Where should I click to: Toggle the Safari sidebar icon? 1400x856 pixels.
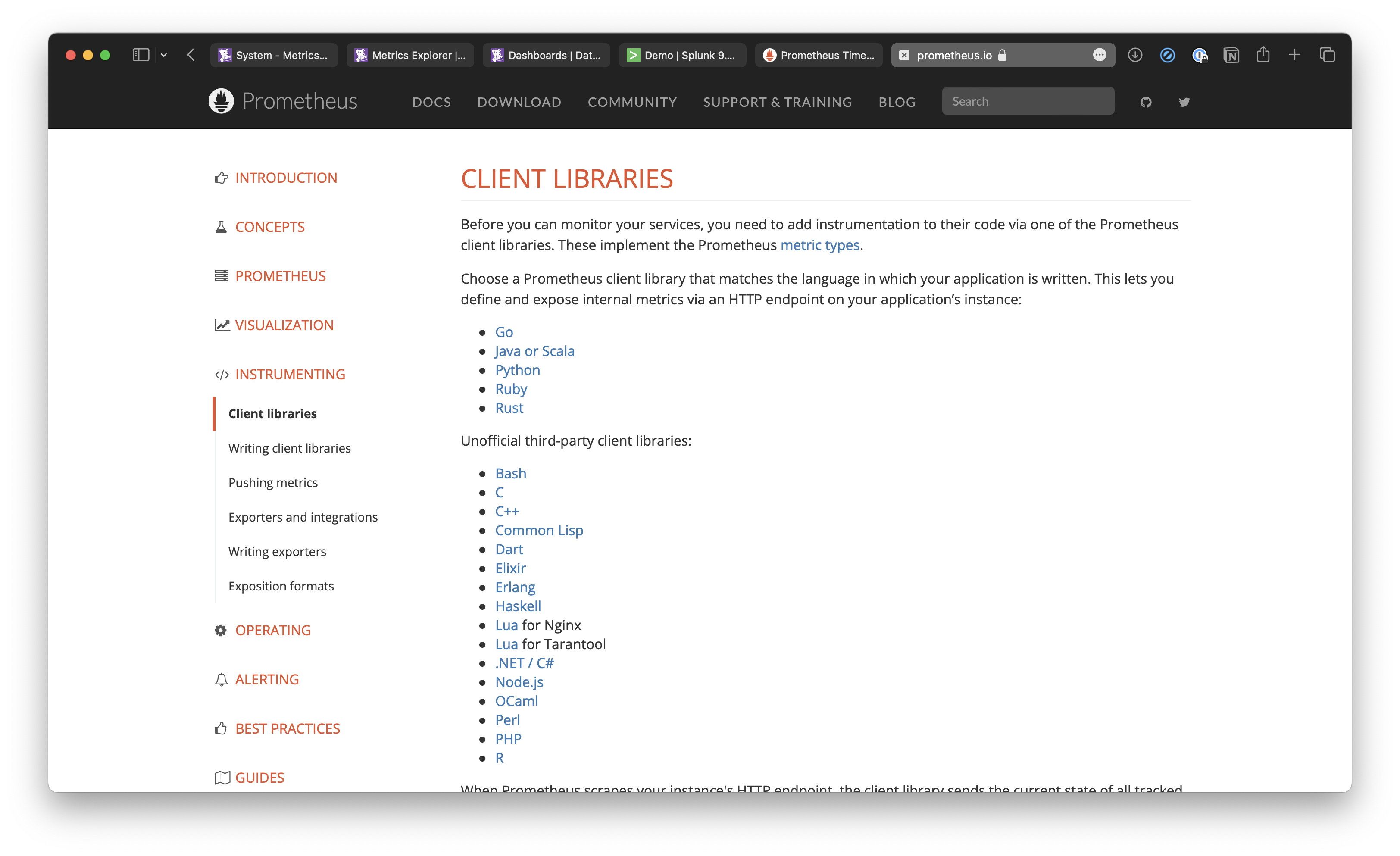(x=141, y=55)
